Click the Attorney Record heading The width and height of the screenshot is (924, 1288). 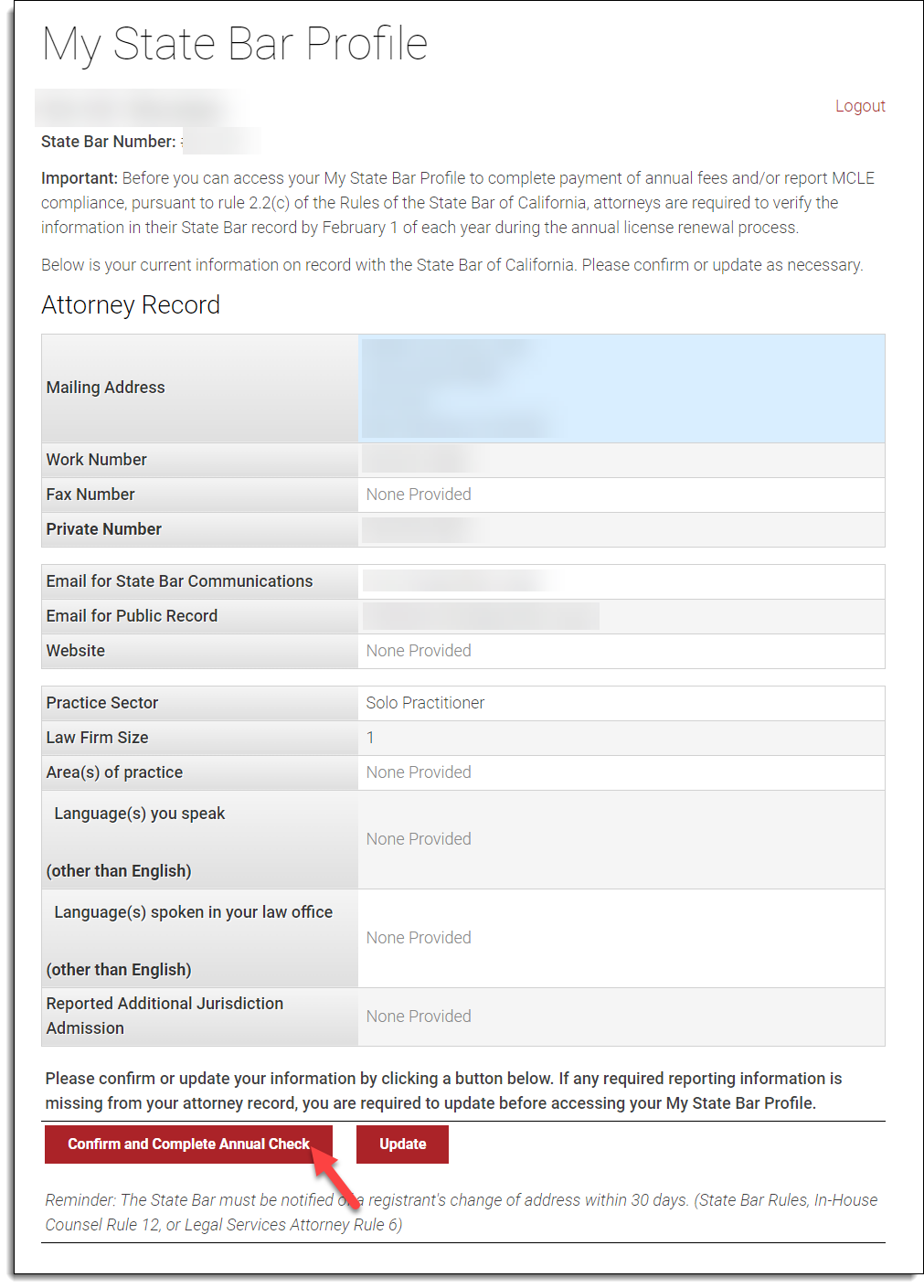130,304
